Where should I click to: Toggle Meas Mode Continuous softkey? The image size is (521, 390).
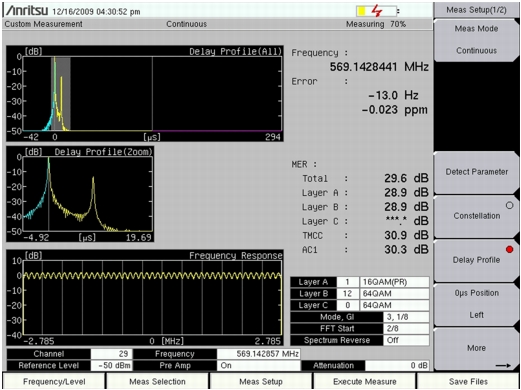pos(476,40)
